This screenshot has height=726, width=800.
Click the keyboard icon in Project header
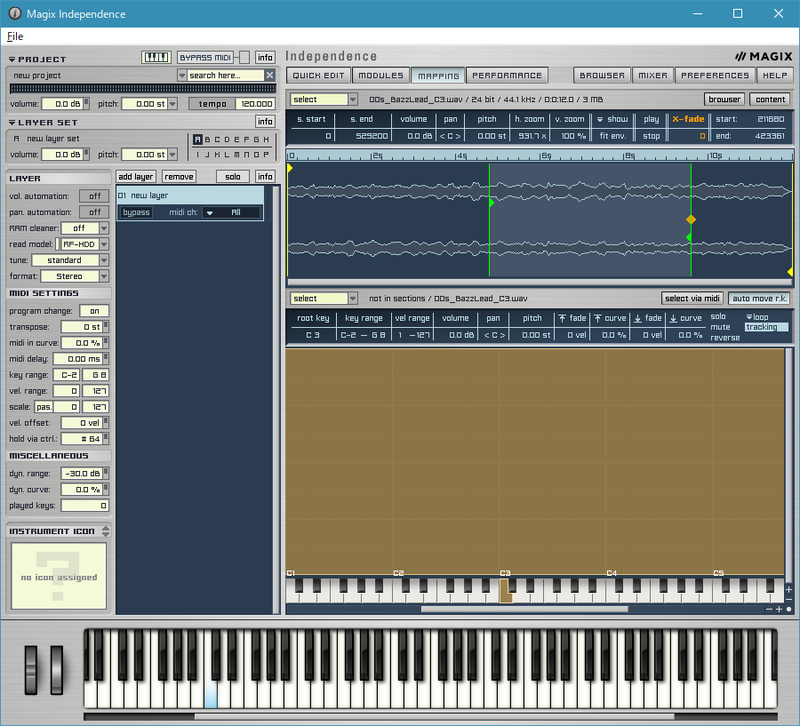click(x=156, y=57)
